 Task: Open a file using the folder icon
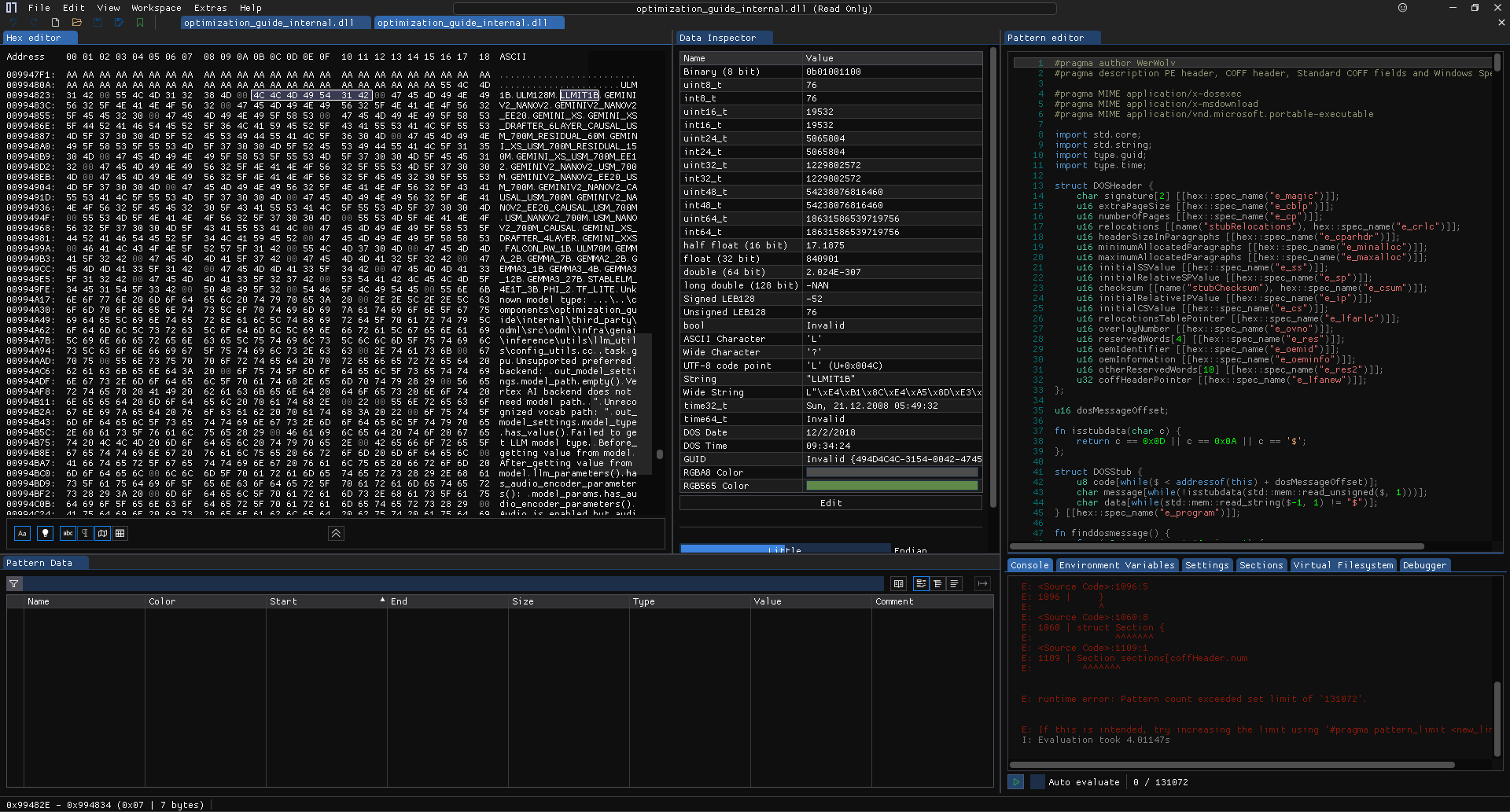point(76,23)
